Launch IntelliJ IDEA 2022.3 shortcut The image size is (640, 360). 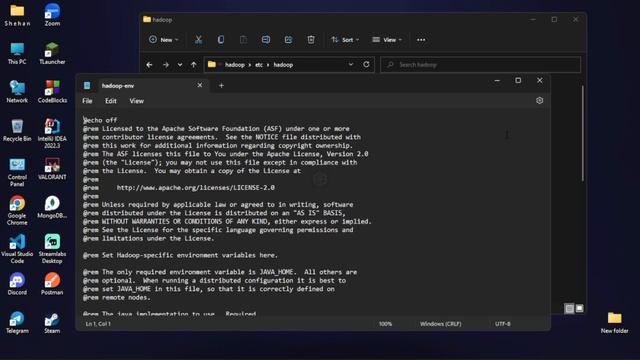(52, 133)
